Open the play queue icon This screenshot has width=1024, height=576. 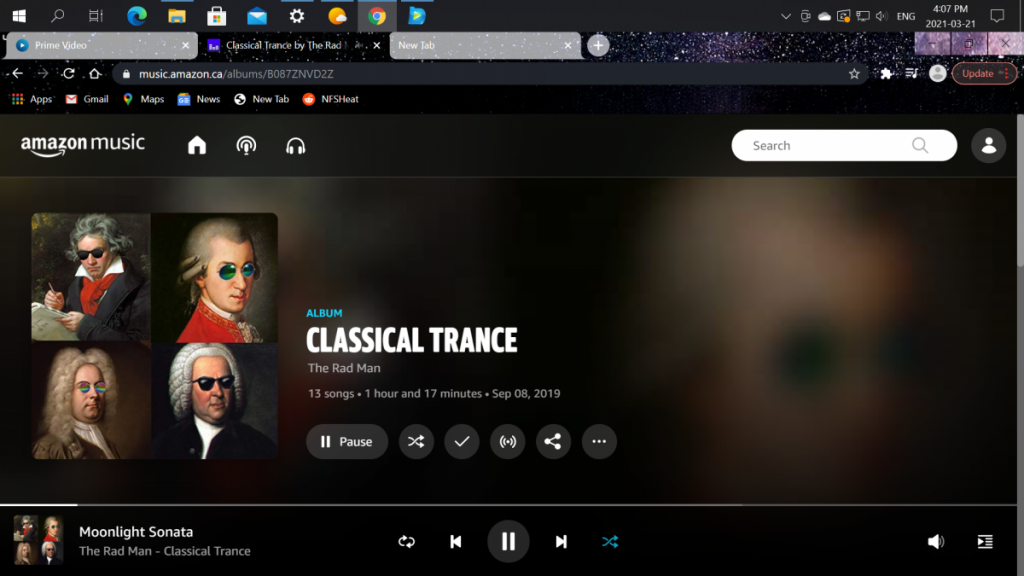985,541
